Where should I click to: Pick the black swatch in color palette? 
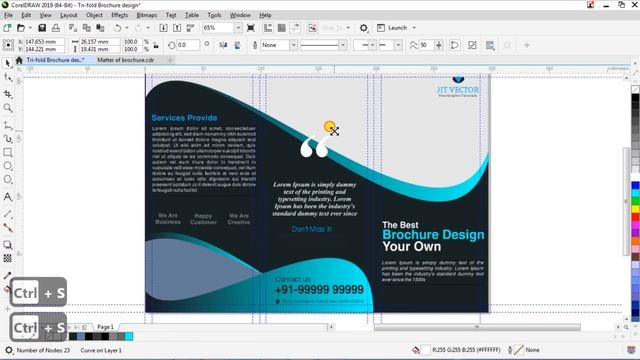coord(636,99)
